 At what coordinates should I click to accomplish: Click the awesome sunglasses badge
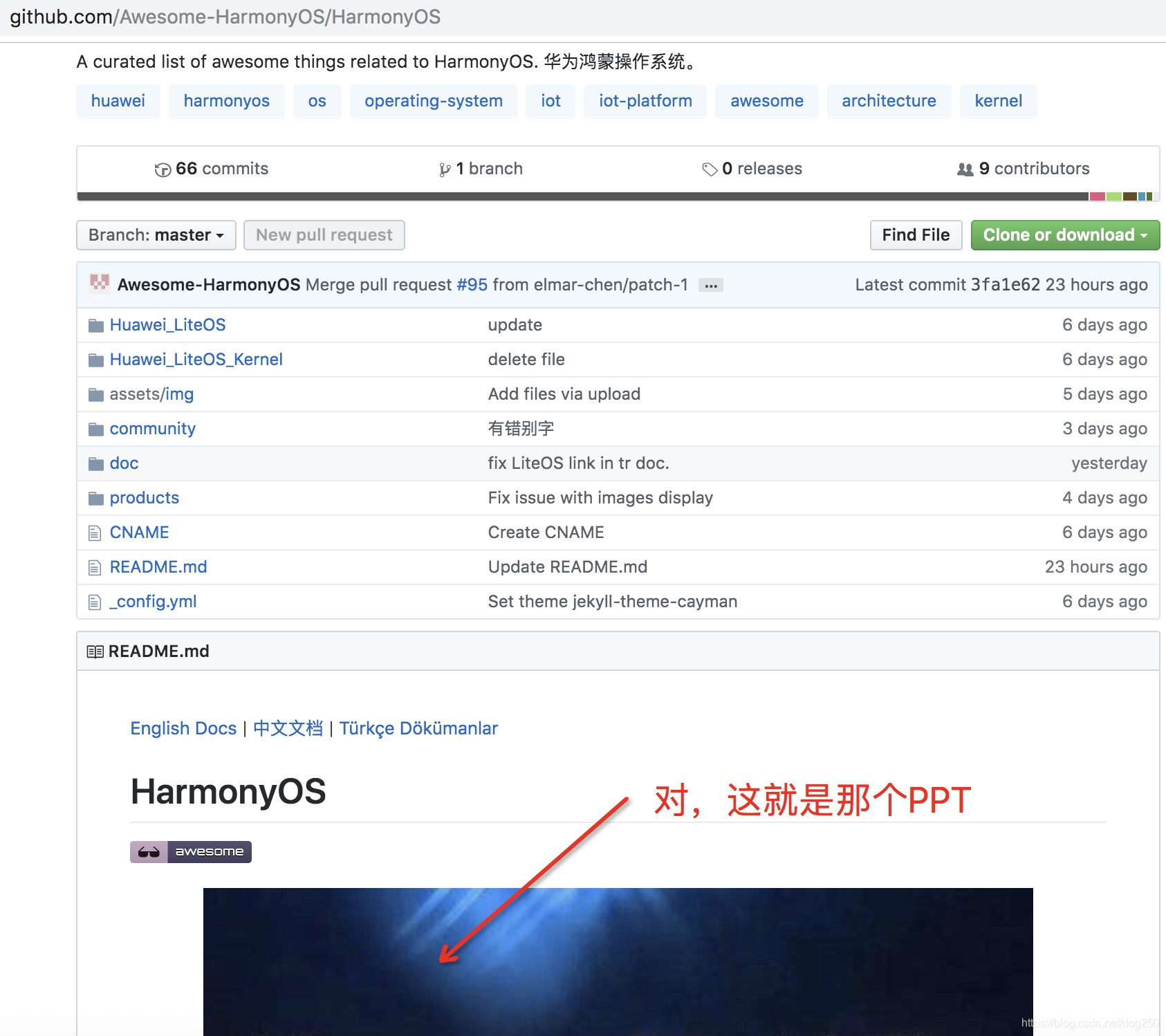pyautogui.click(x=191, y=851)
